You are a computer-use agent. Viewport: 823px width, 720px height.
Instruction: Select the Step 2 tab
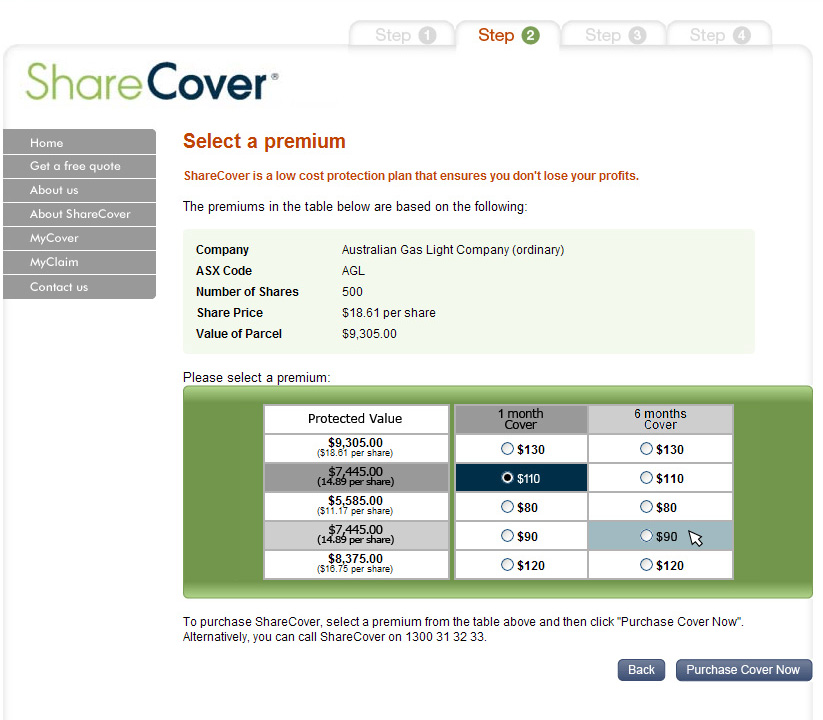pos(508,35)
